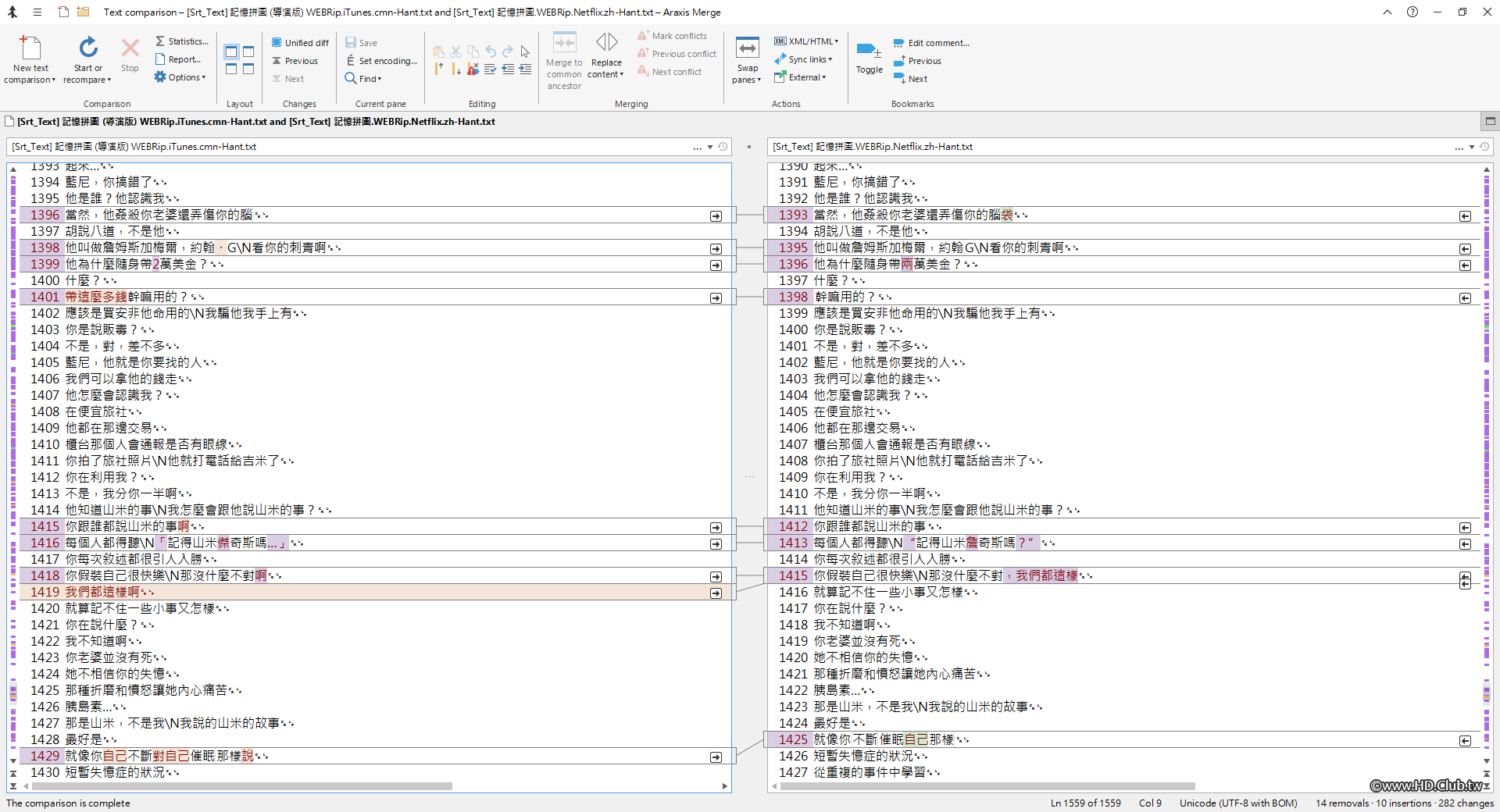Switch layout to side-by-side two panes
Viewport: 1500px width, 812px height.
(231, 52)
